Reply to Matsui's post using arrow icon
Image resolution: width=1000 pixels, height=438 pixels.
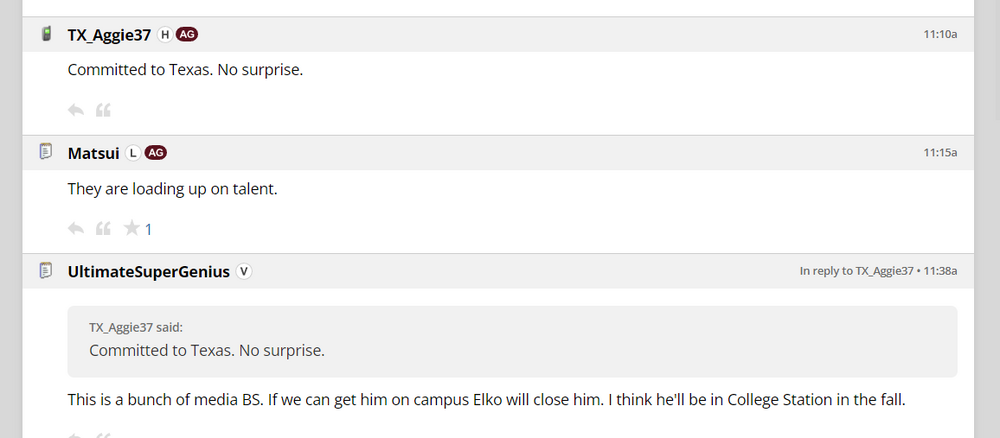pos(75,229)
